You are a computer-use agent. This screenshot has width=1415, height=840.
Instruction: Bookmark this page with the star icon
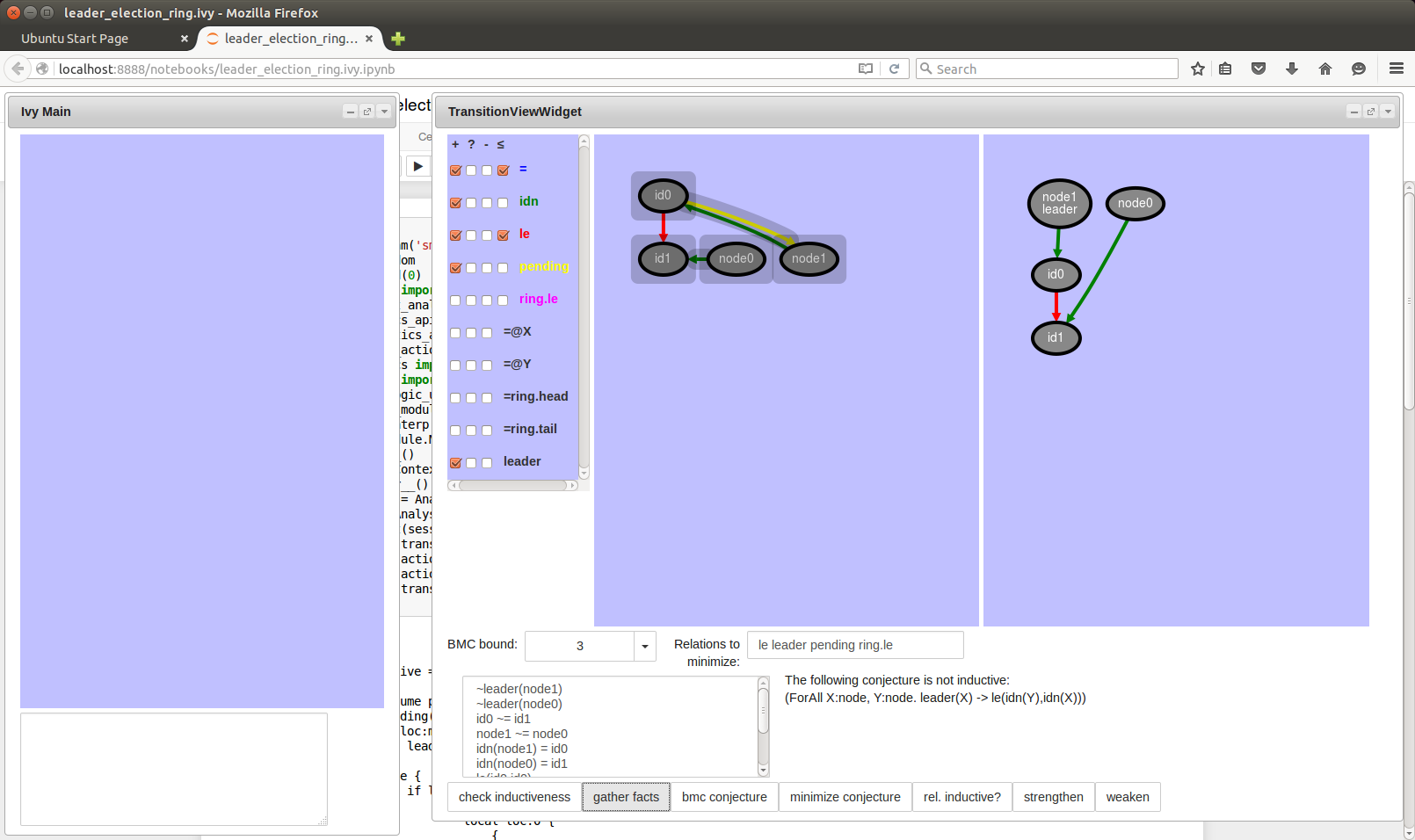(x=1197, y=69)
